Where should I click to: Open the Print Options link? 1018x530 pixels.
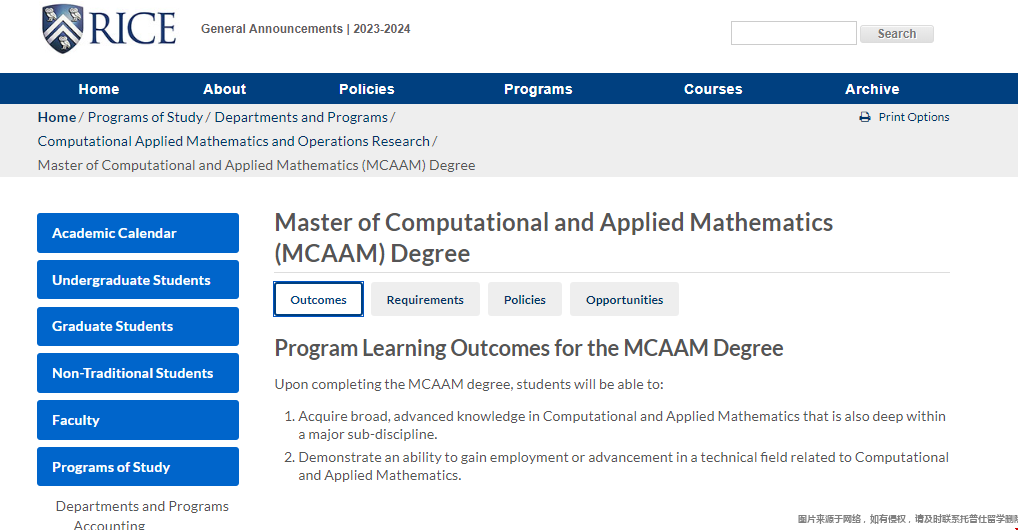click(913, 117)
